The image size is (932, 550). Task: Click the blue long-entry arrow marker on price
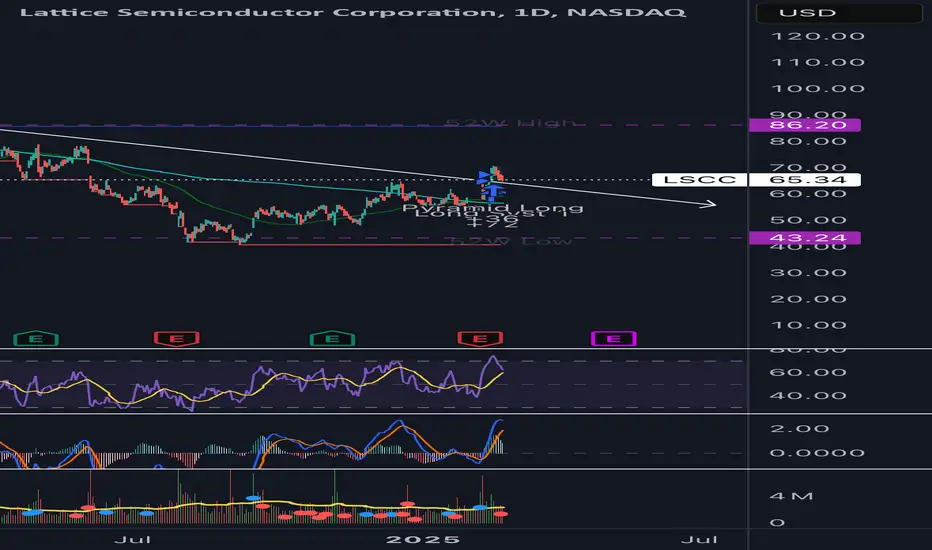point(491,191)
